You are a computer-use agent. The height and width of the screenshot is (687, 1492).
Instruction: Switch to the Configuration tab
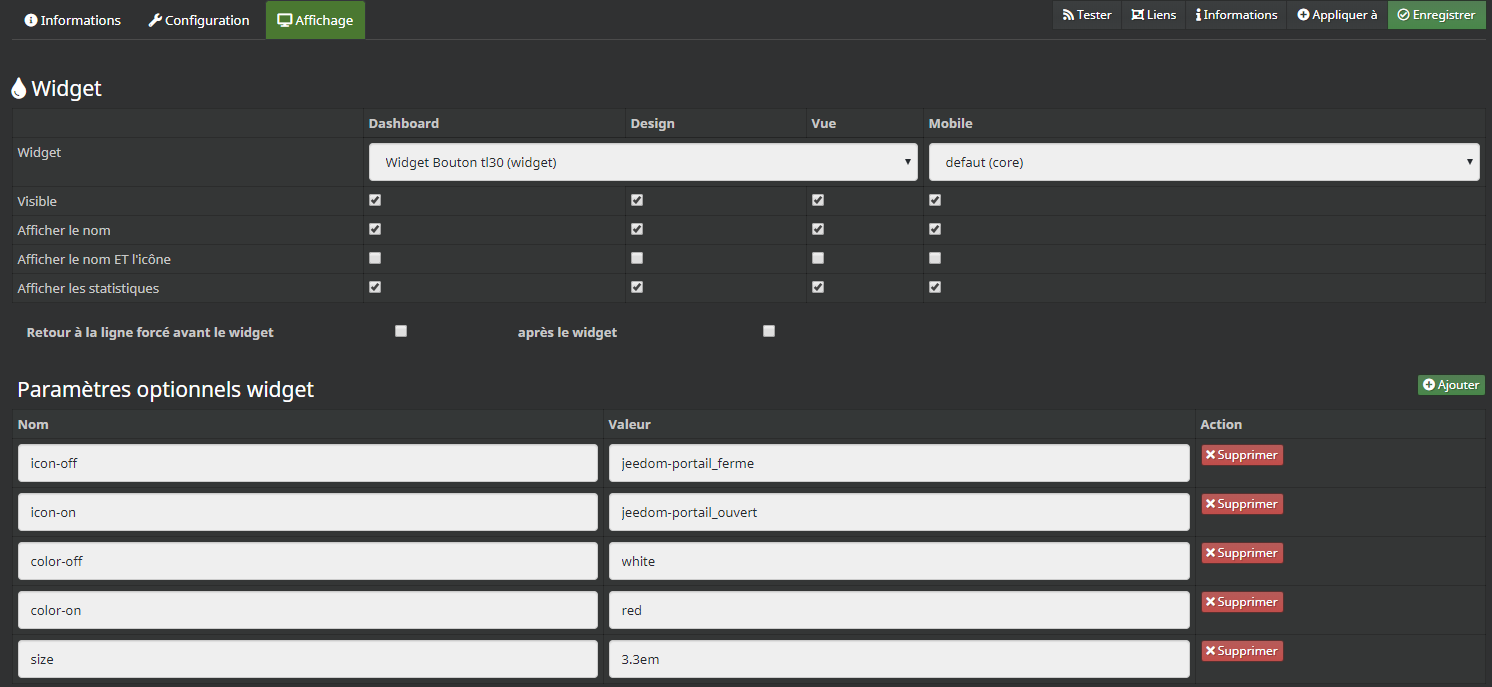pos(199,20)
